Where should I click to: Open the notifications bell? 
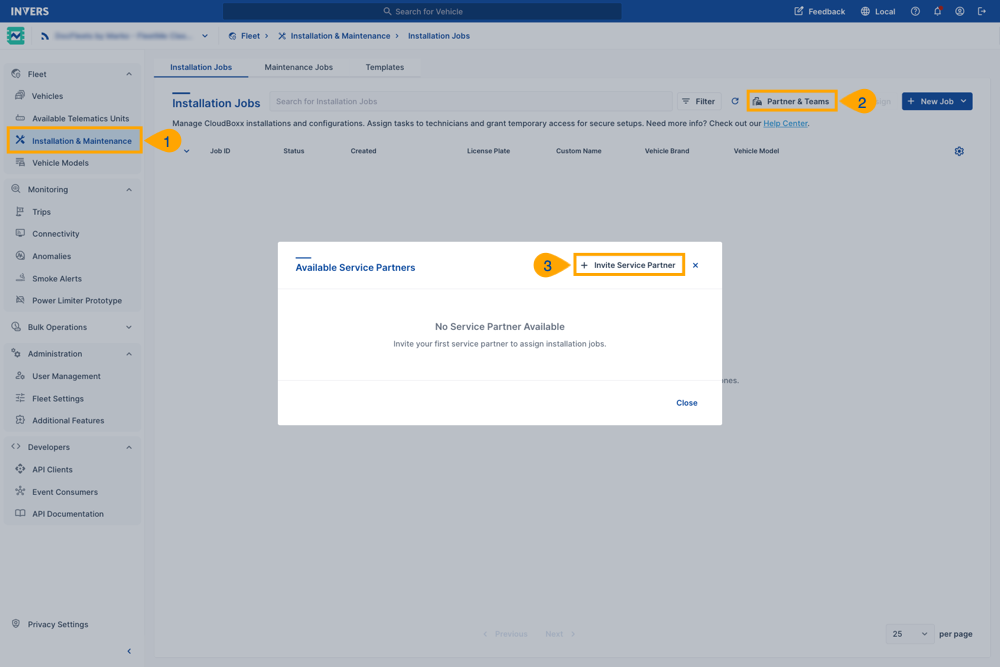pyautogui.click(x=937, y=12)
